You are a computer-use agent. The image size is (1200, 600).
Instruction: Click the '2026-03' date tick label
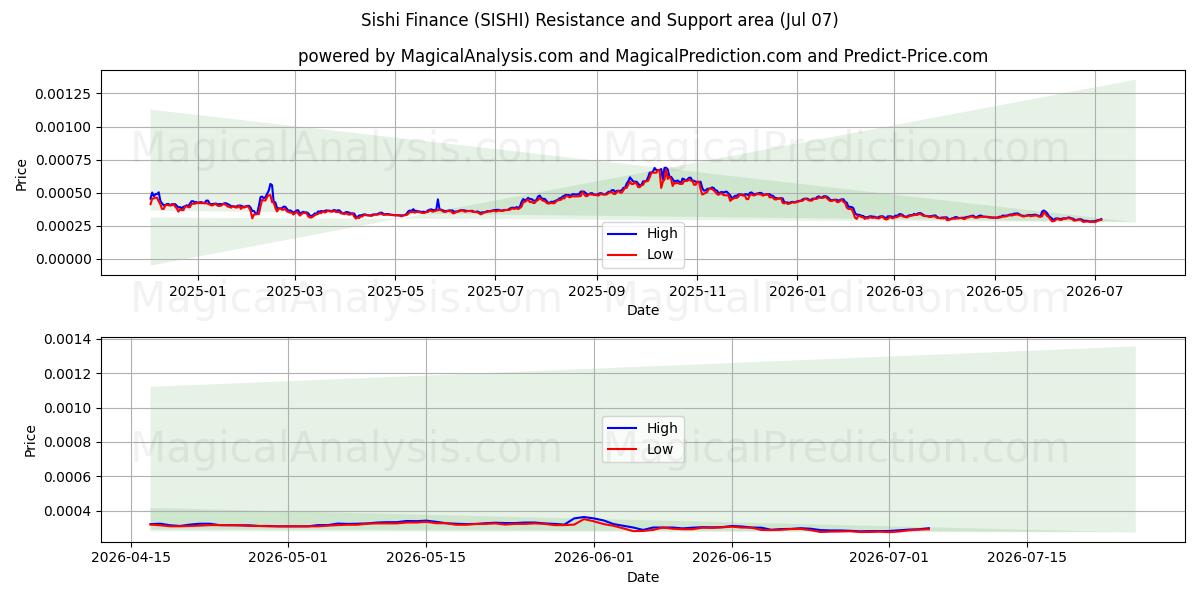[894, 291]
